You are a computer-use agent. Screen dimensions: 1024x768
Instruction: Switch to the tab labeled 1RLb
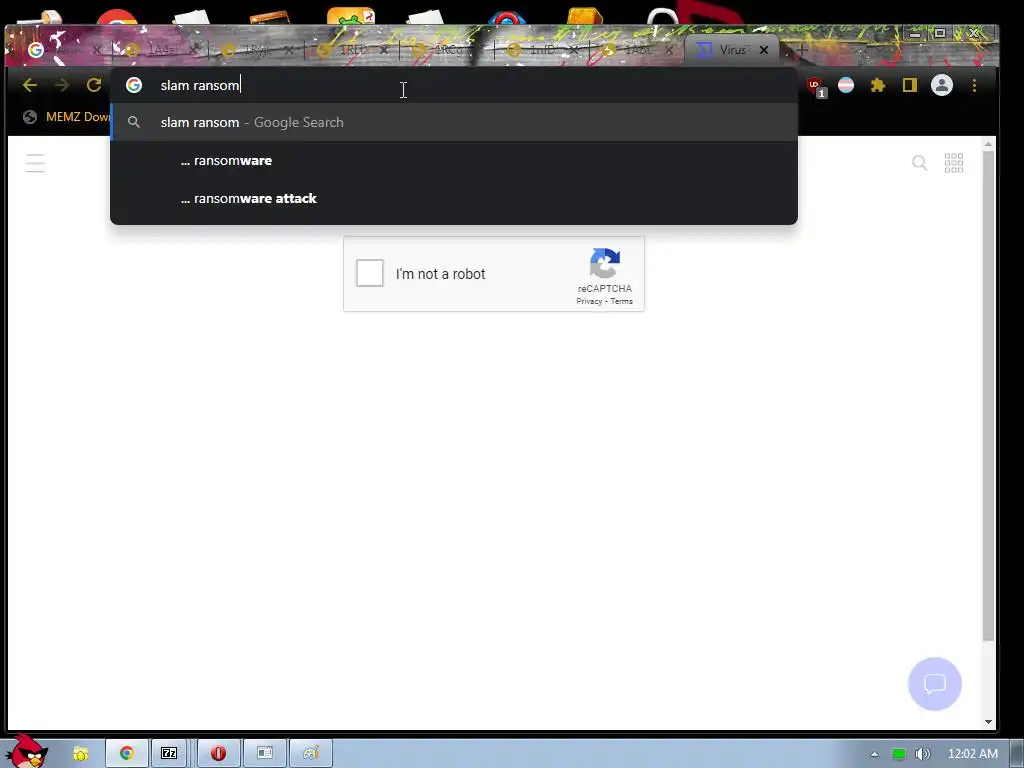click(353, 50)
